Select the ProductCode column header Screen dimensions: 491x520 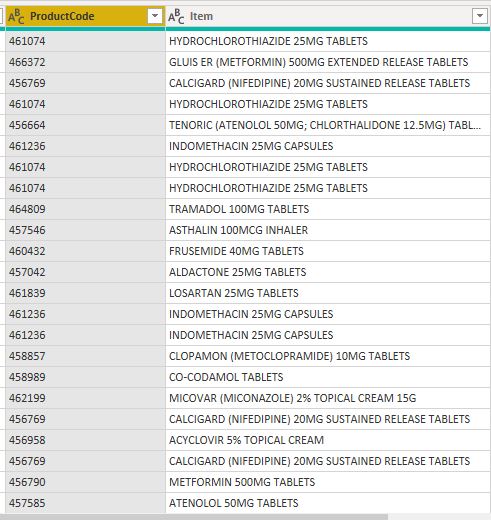85,16
